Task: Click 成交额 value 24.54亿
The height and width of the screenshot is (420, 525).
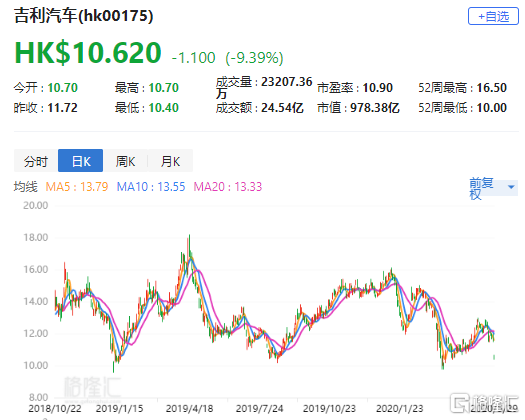Action: point(282,108)
